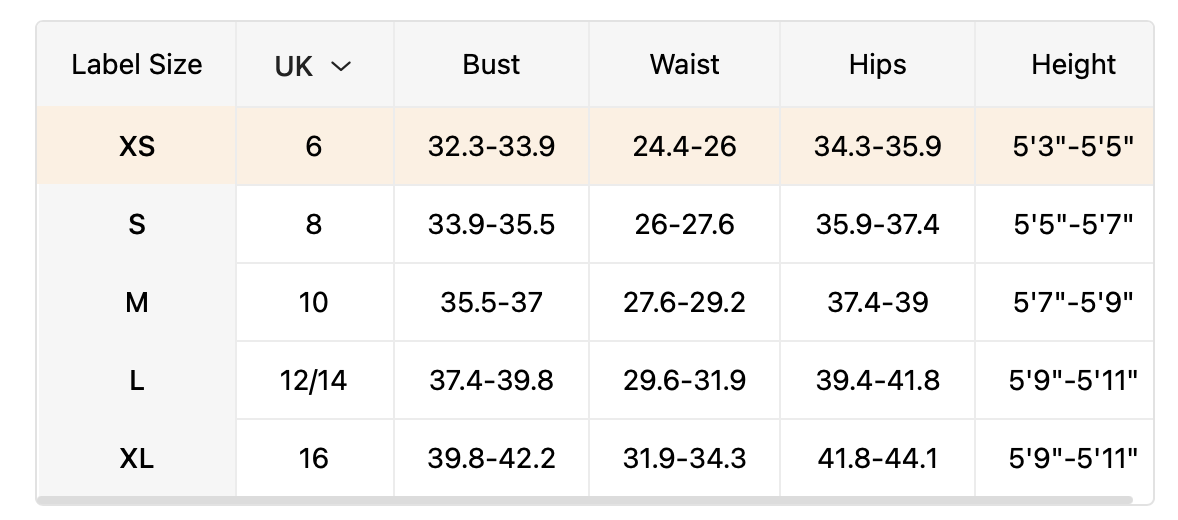Select the S label size row
Image resolution: width=1178 pixels, height=520 pixels.
pyautogui.click(x=137, y=224)
